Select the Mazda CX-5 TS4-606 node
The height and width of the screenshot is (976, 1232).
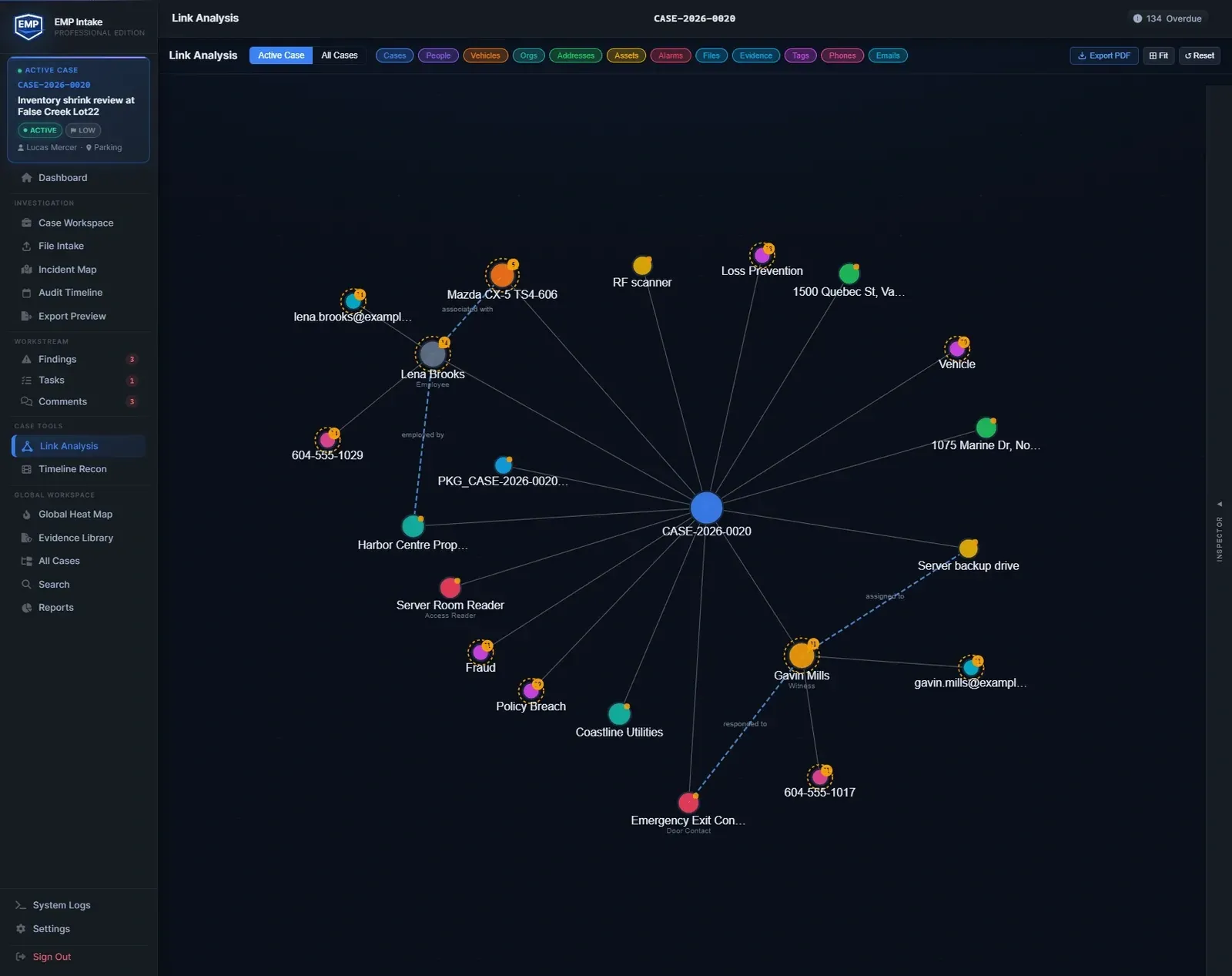pyautogui.click(x=502, y=275)
